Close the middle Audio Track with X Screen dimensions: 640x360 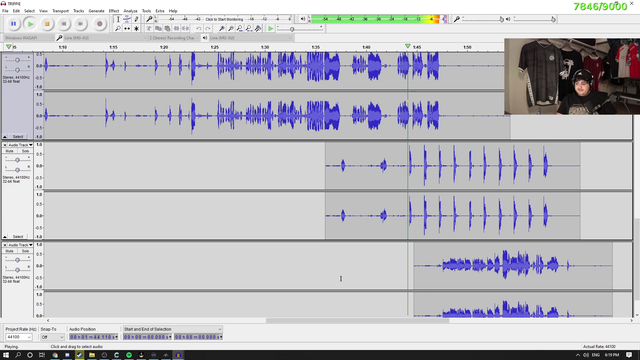pyautogui.click(x=5, y=145)
